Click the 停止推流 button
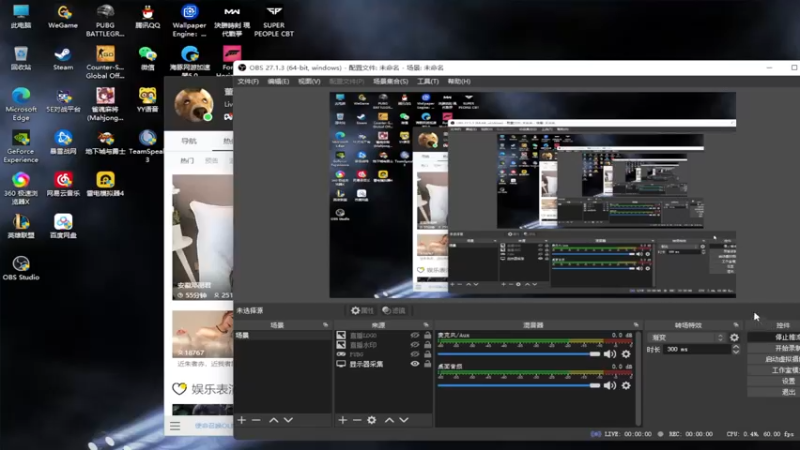The width and height of the screenshot is (800, 450). pyautogui.click(x=774, y=337)
